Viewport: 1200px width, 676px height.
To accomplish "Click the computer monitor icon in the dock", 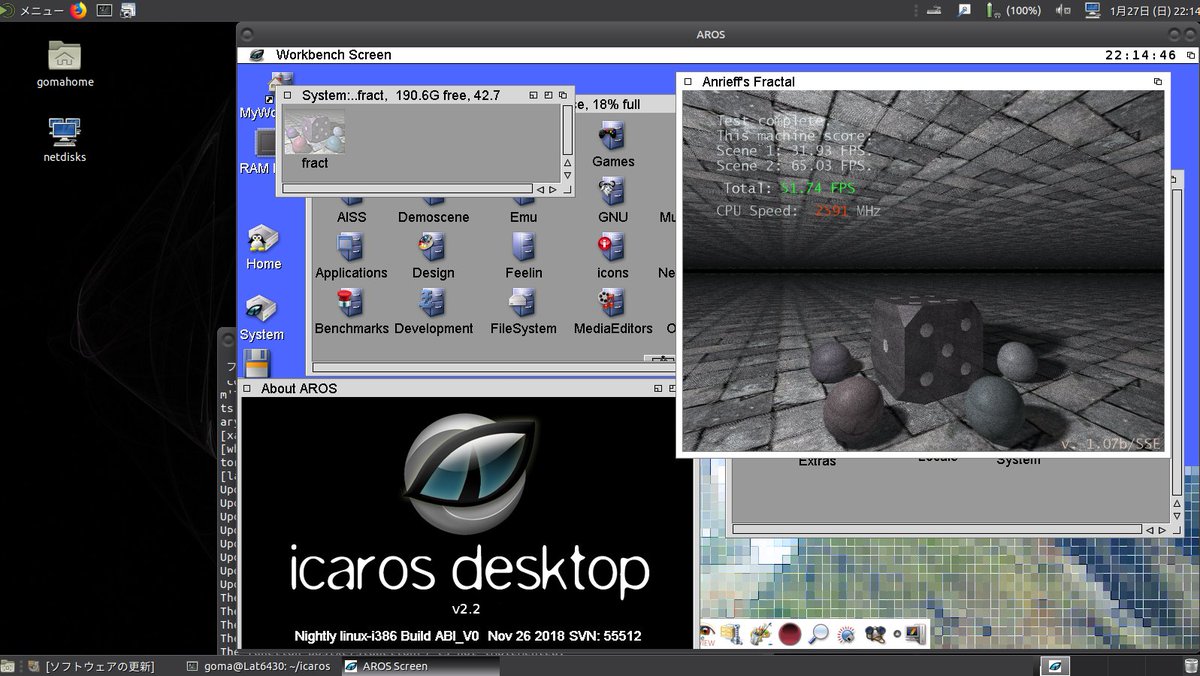I will [x=914, y=633].
